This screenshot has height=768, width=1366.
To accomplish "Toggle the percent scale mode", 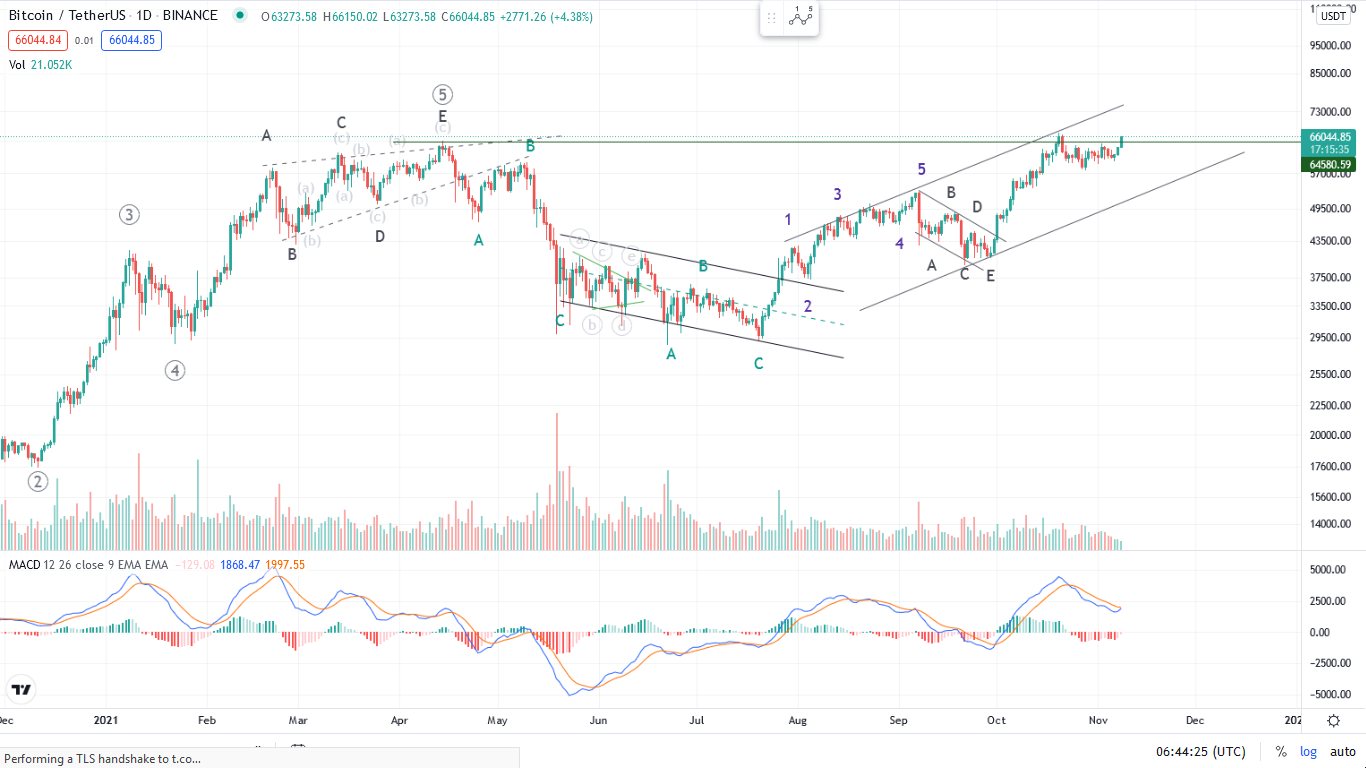I will click(x=1281, y=751).
